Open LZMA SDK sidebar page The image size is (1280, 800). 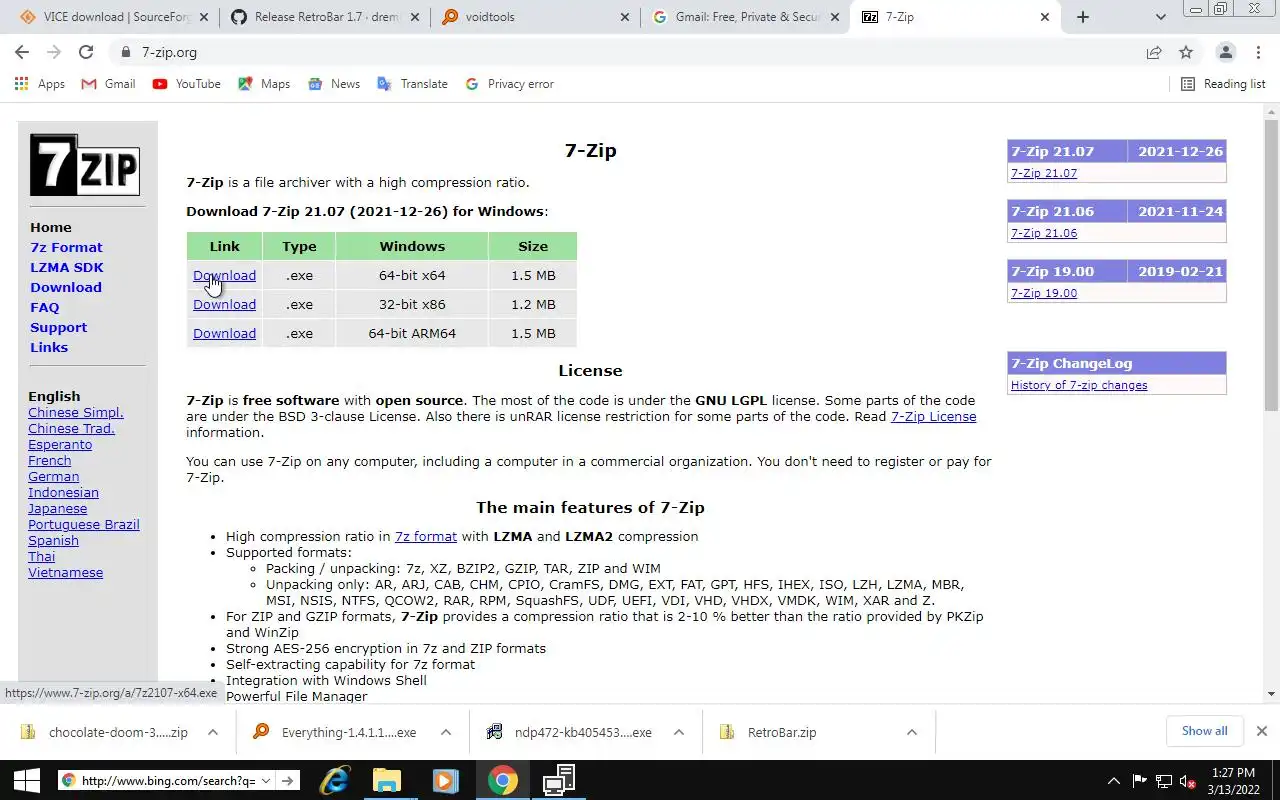pos(67,267)
